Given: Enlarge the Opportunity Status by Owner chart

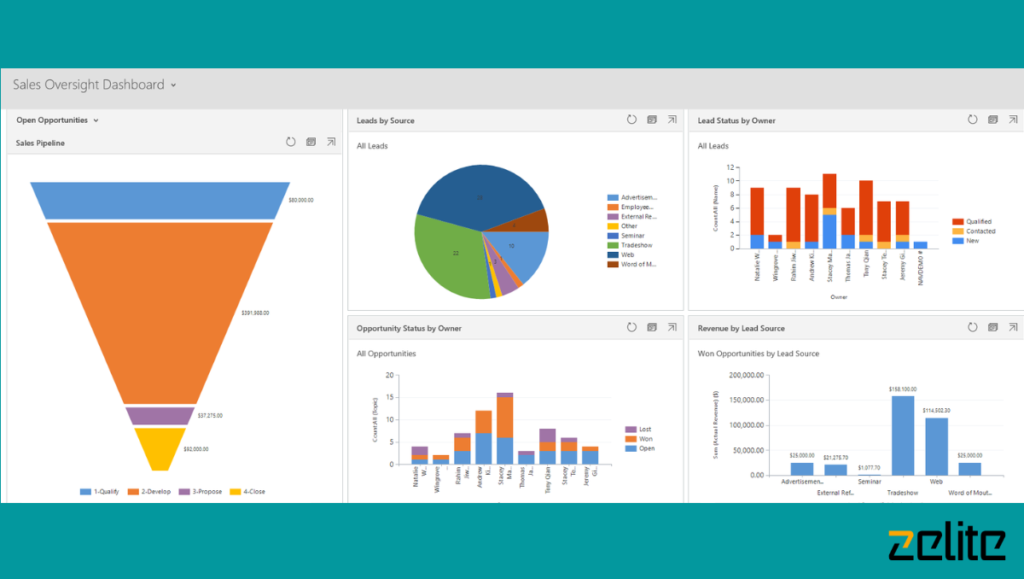Looking at the screenshot, I should tap(671, 326).
